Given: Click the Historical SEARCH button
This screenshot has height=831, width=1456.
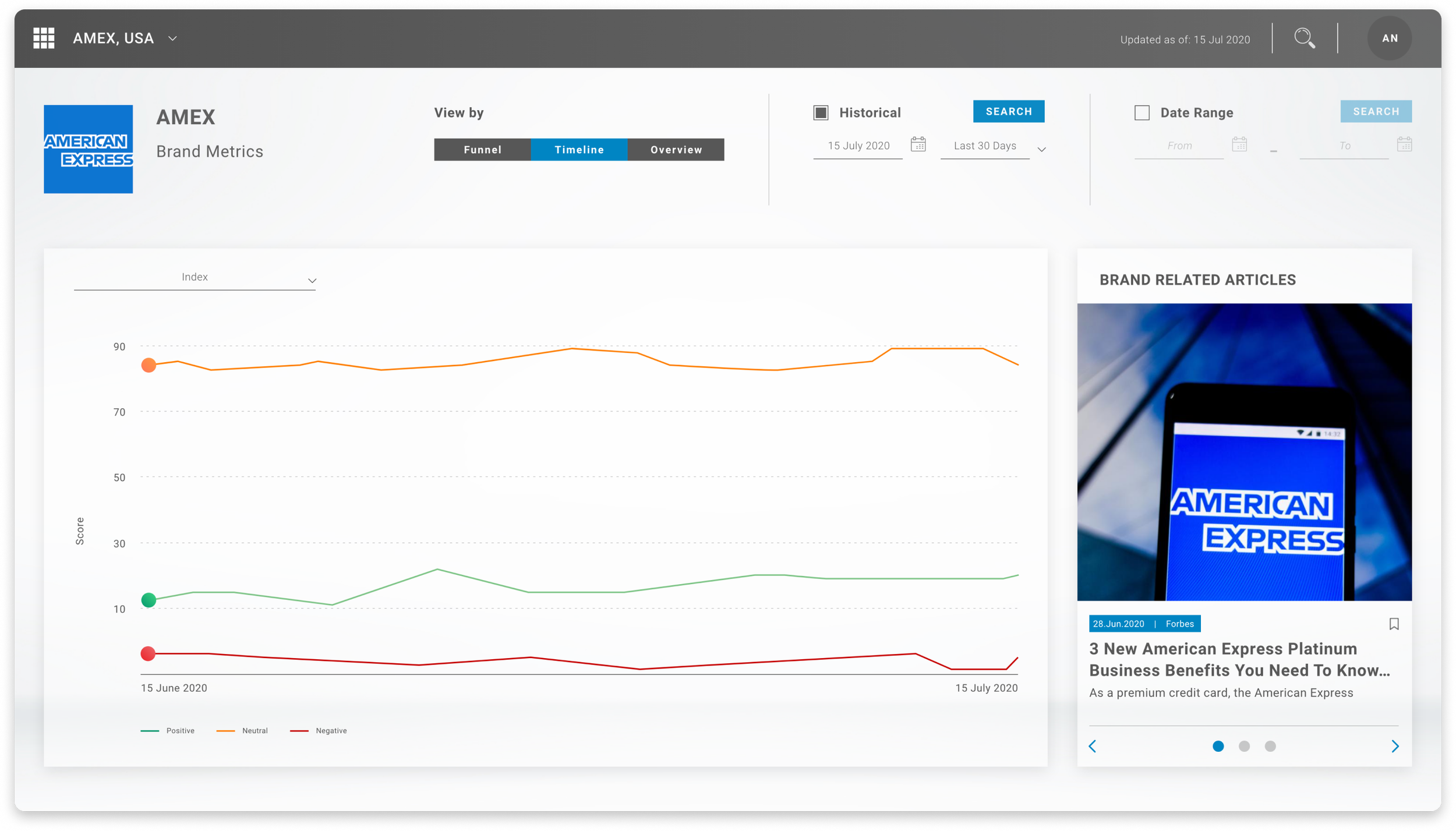Looking at the screenshot, I should [x=1008, y=111].
